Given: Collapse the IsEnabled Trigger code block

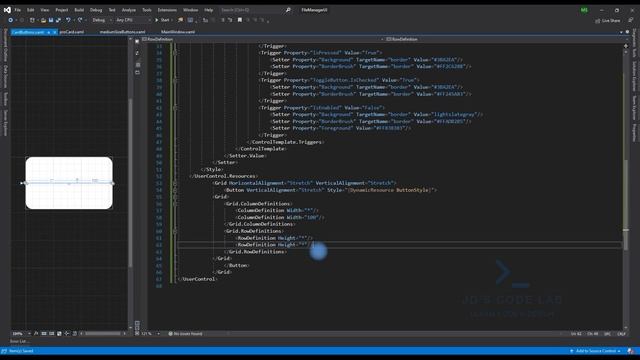Looking at the screenshot, I should tap(175, 108).
